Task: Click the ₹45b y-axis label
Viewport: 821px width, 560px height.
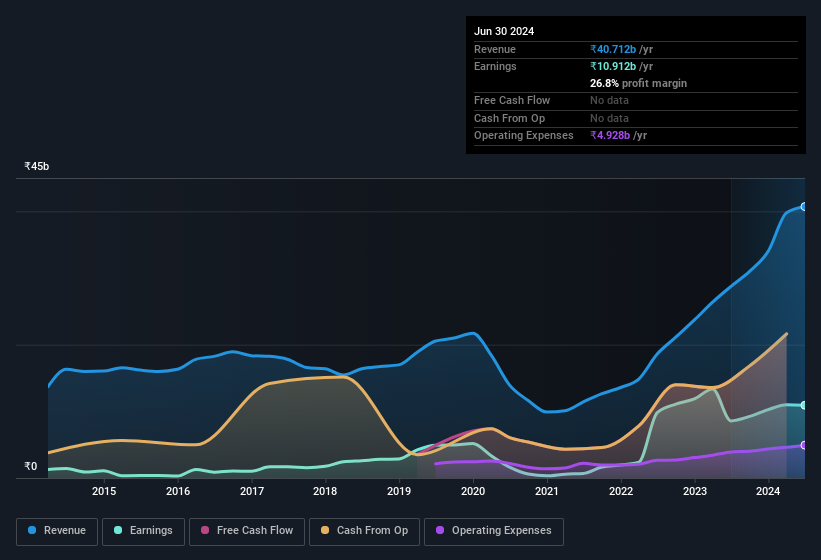Action: coord(37,166)
